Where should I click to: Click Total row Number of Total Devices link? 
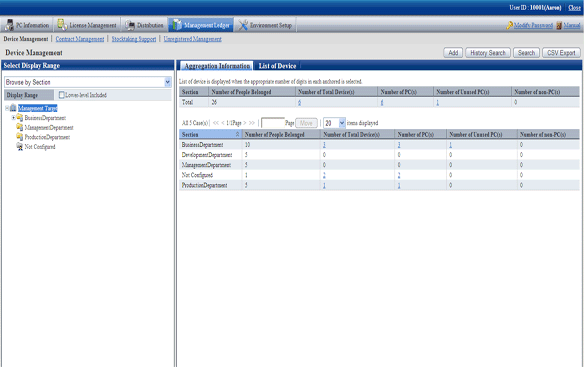point(299,102)
